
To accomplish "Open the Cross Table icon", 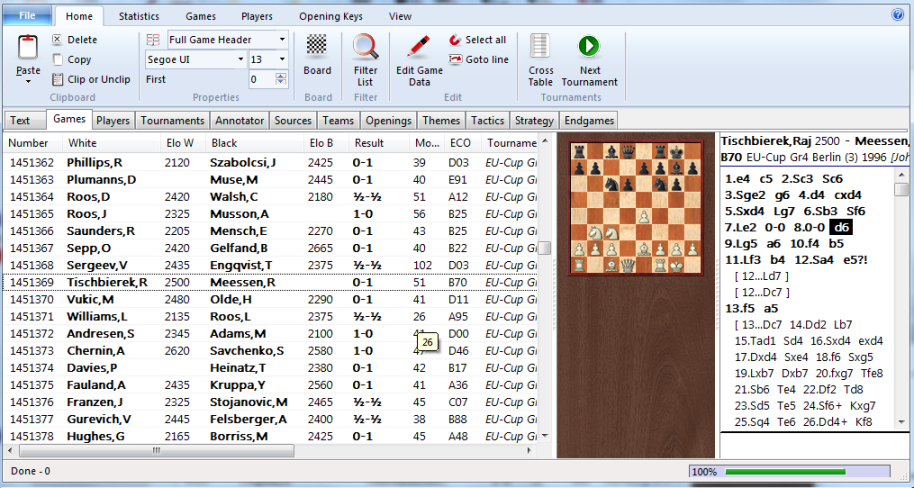I will click(540, 47).
